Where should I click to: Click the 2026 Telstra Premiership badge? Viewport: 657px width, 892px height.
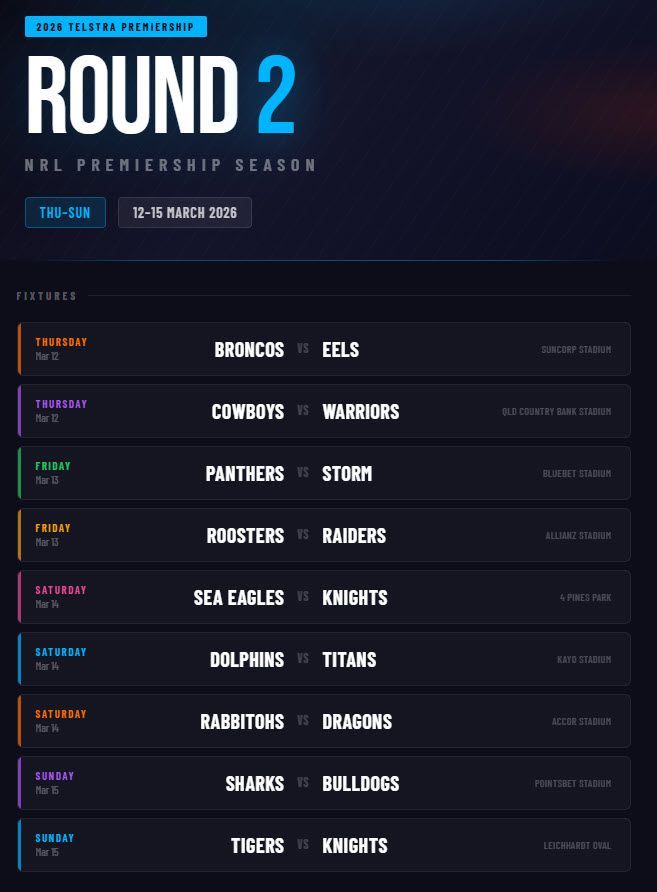115,27
